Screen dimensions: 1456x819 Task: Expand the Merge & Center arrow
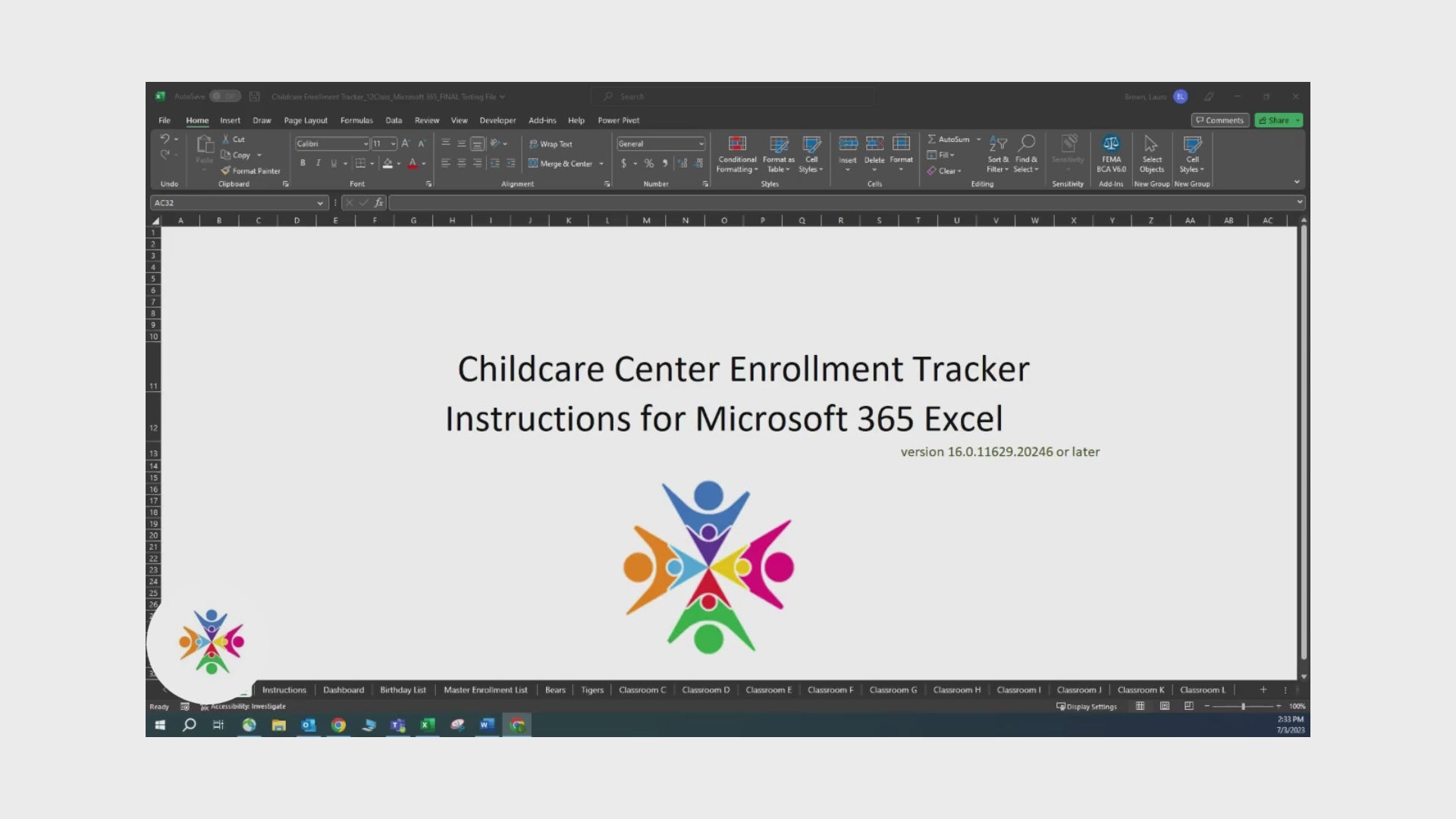601,164
